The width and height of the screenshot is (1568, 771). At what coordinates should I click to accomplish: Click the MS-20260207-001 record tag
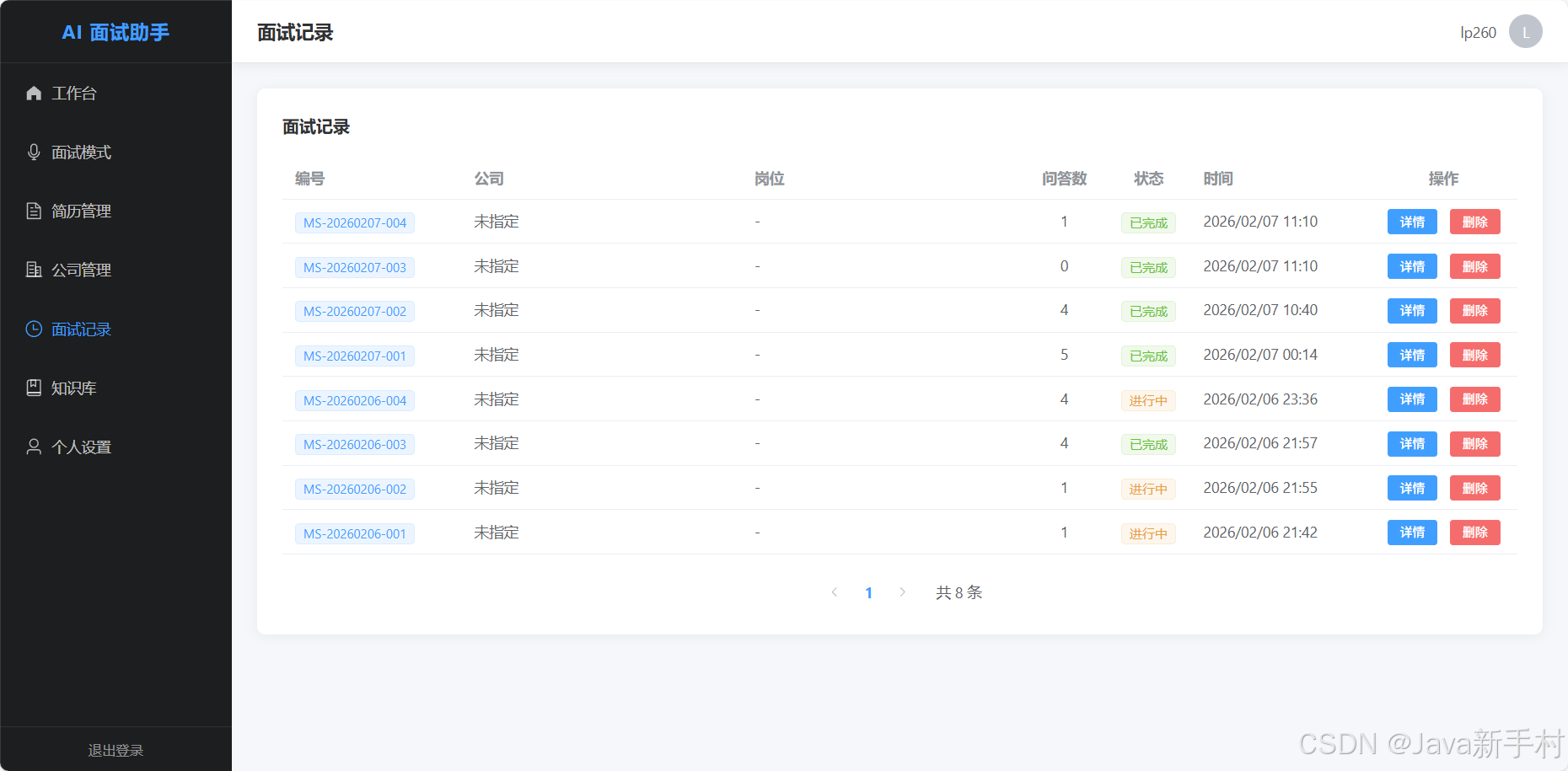[355, 356]
